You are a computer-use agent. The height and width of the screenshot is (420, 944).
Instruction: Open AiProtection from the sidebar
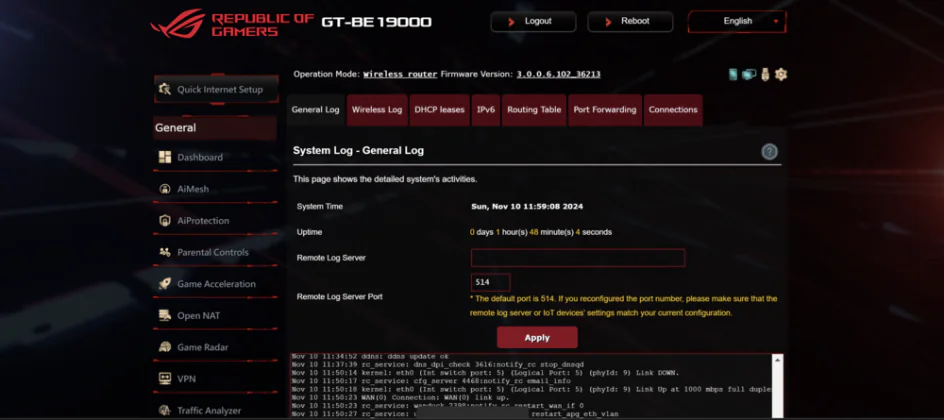[216, 221]
